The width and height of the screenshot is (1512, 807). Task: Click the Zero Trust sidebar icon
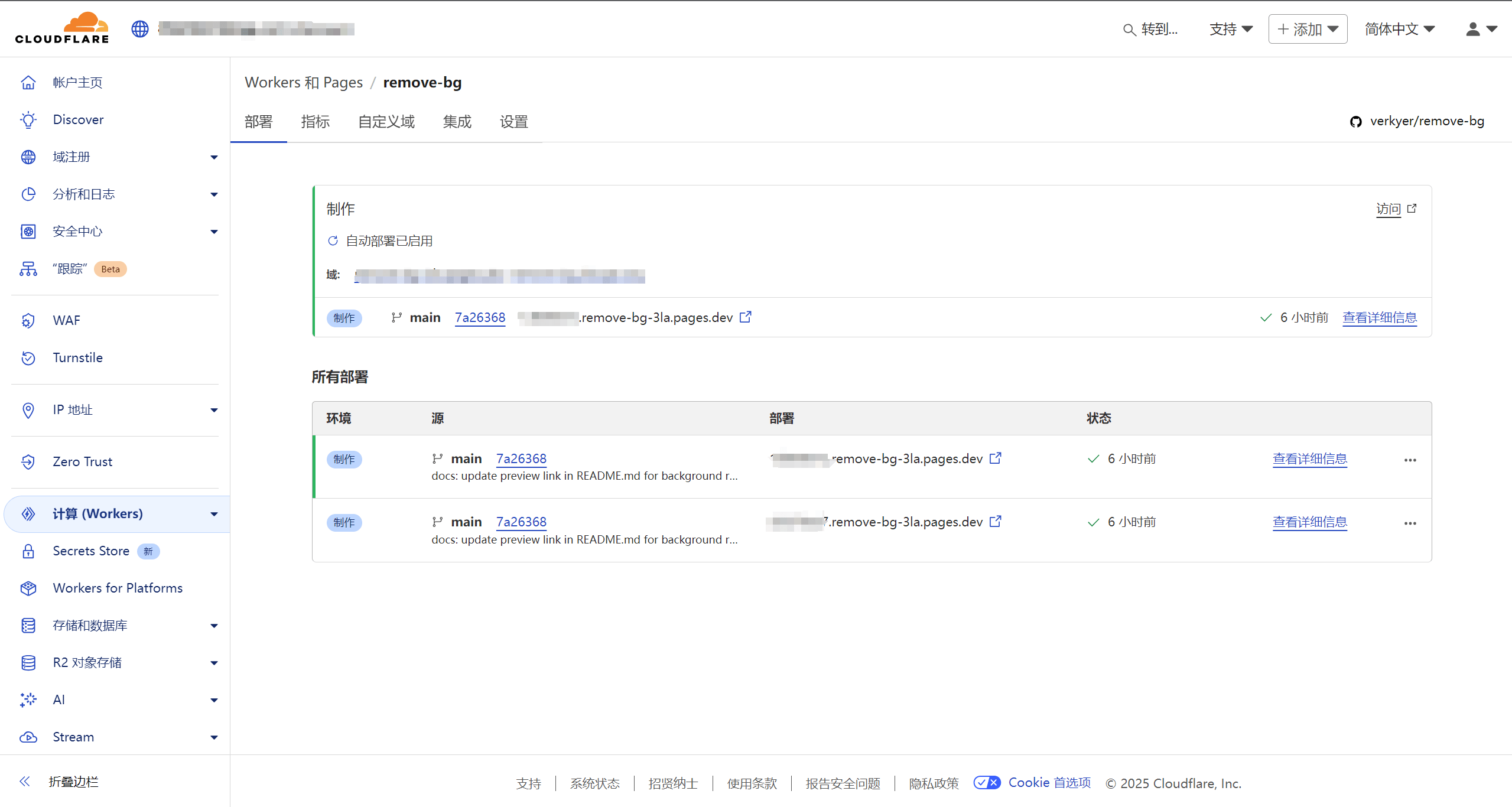coord(28,462)
